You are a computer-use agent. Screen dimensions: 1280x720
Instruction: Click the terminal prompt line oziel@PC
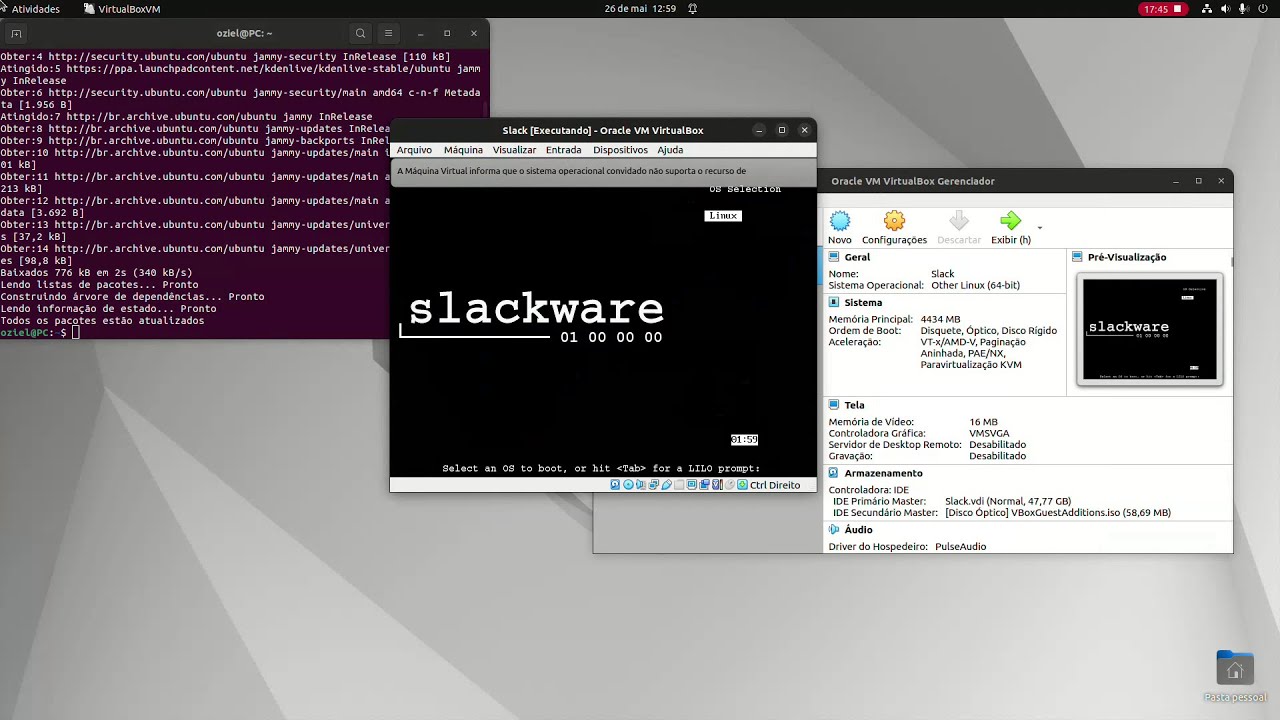[x=38, y=332]
